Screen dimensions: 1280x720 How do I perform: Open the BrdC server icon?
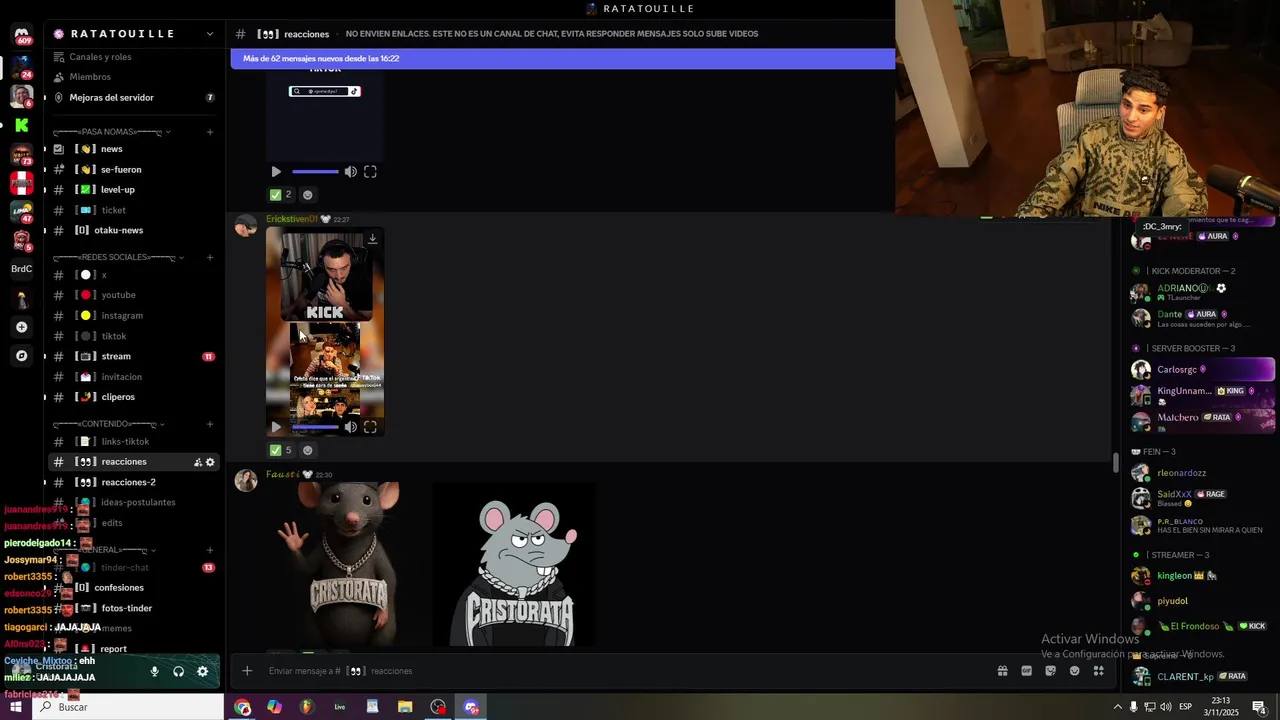[x=21, y=269]
